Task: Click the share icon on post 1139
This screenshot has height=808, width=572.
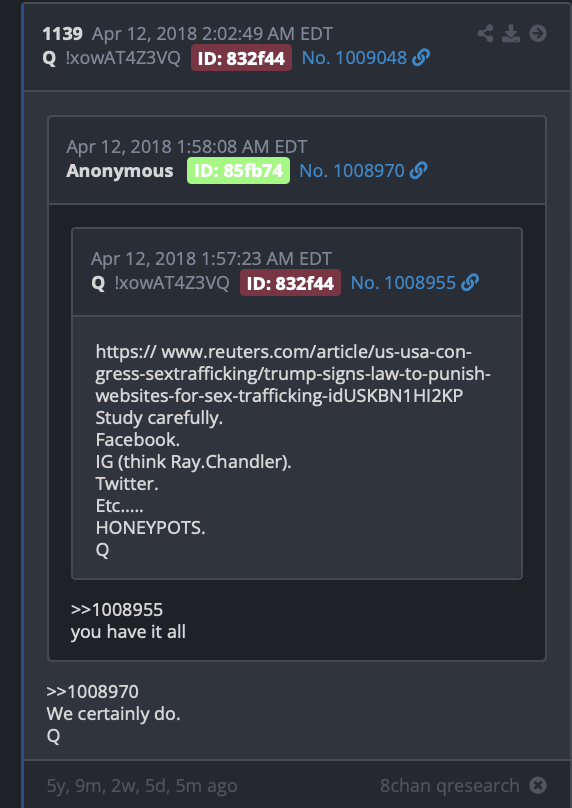Action: coord(485,33)
